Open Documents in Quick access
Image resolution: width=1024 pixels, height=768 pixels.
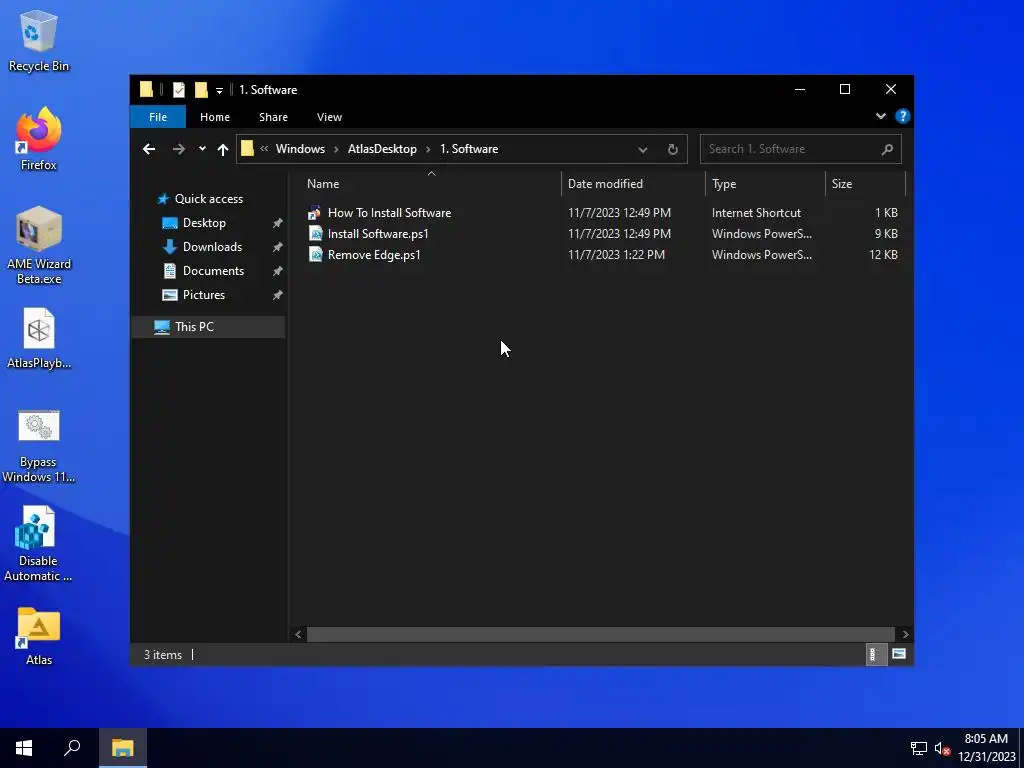click(214, 271)
